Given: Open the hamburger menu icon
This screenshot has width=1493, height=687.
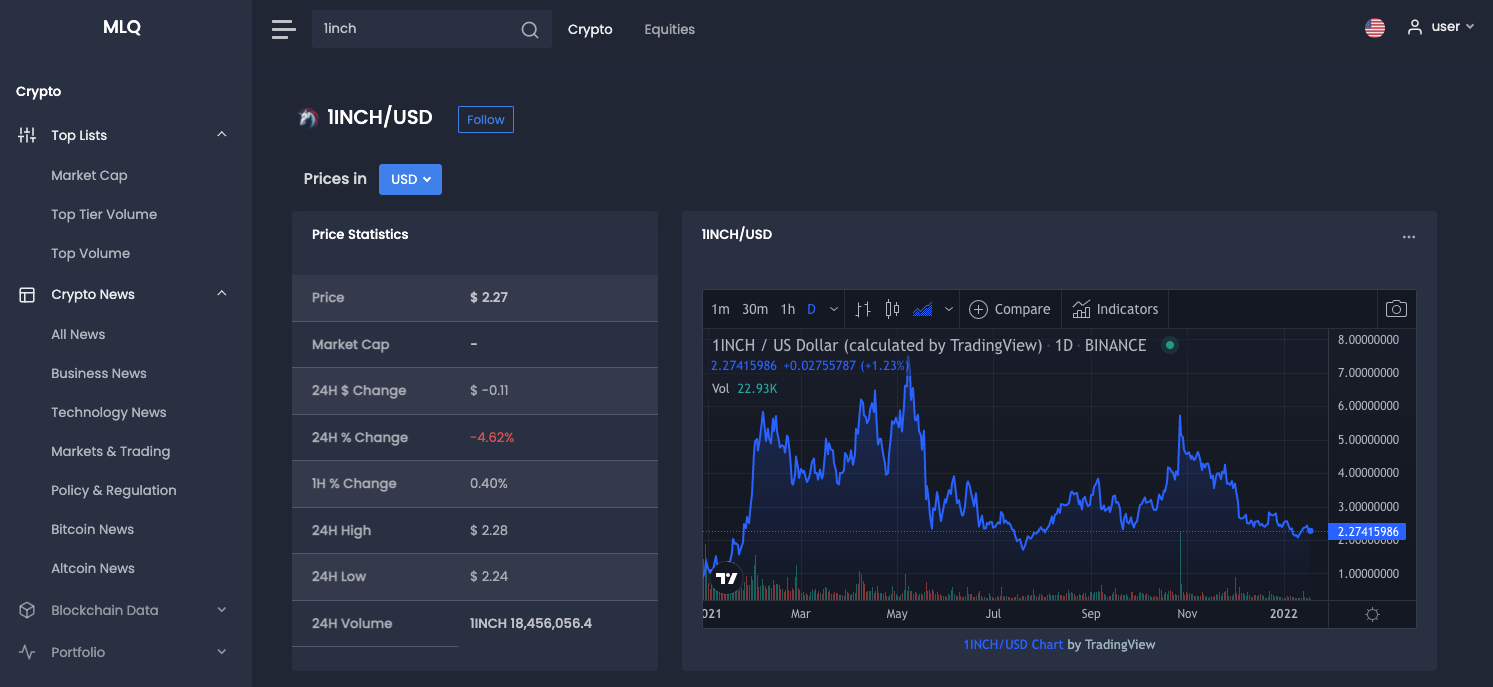Looking at the screenshot, I should [x=284, y=29].
